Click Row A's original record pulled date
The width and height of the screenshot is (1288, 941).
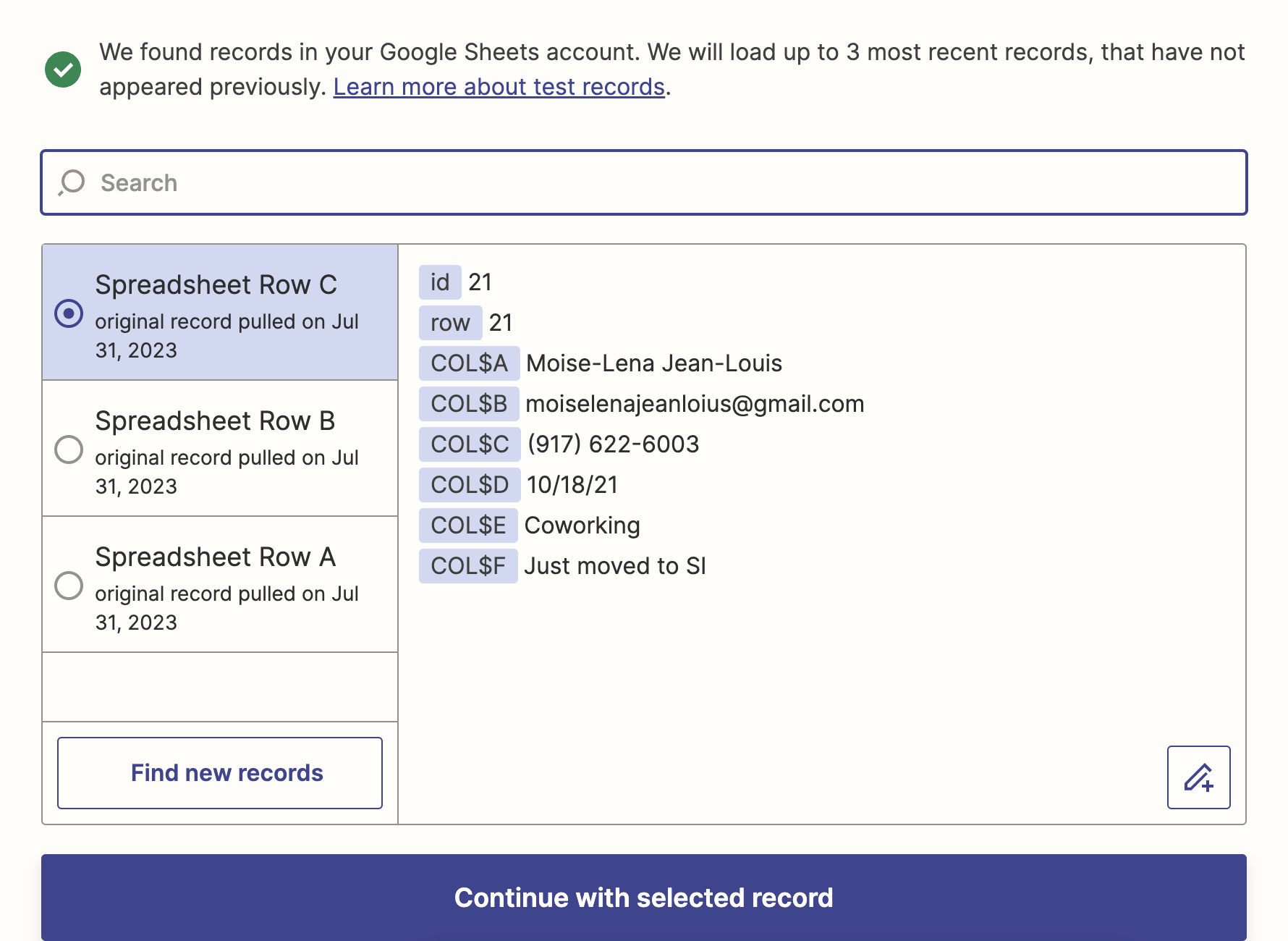pyautogui.click(x=226, y=608)
